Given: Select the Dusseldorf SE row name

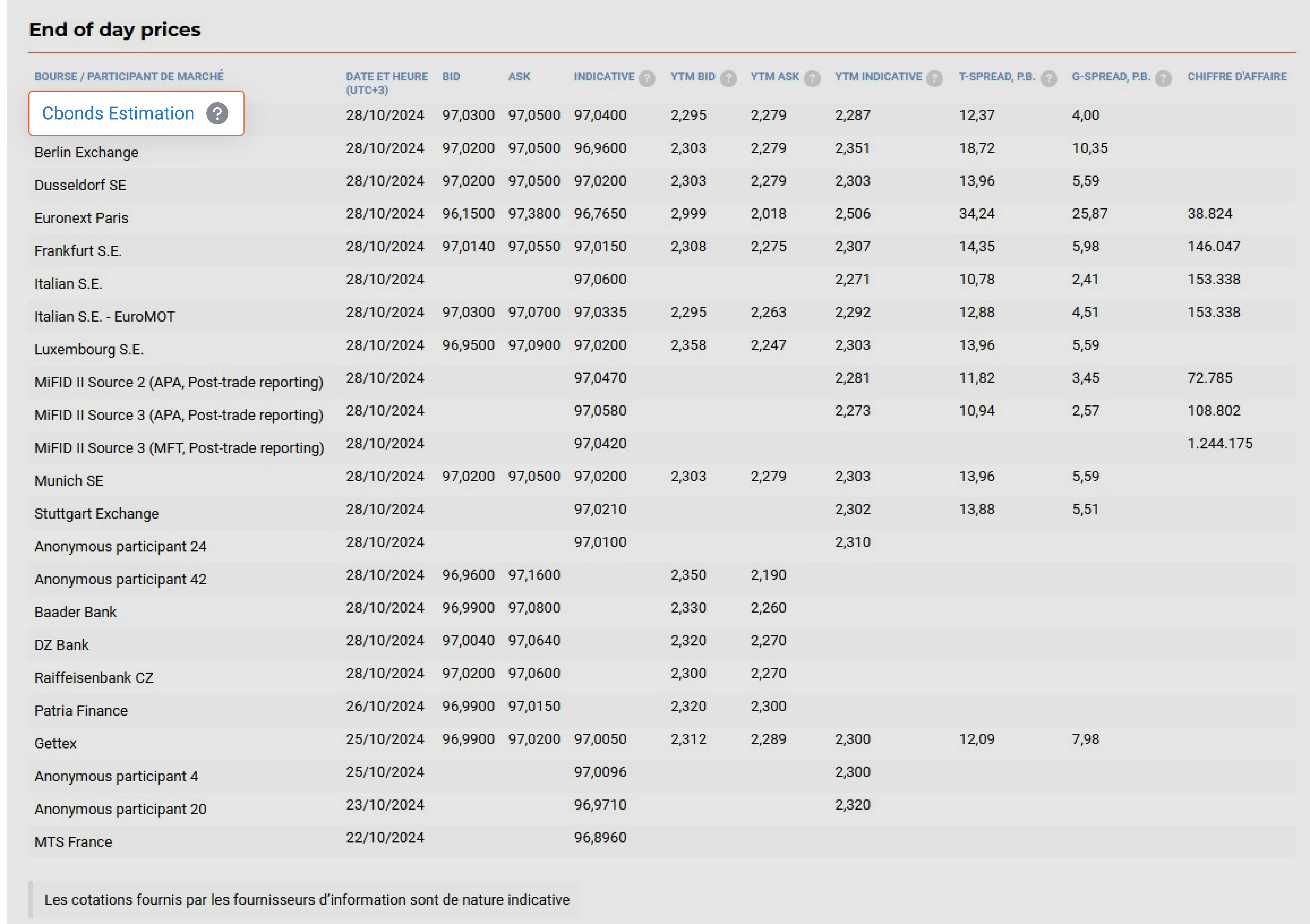Looking at the screenshot, I should 80,185.
